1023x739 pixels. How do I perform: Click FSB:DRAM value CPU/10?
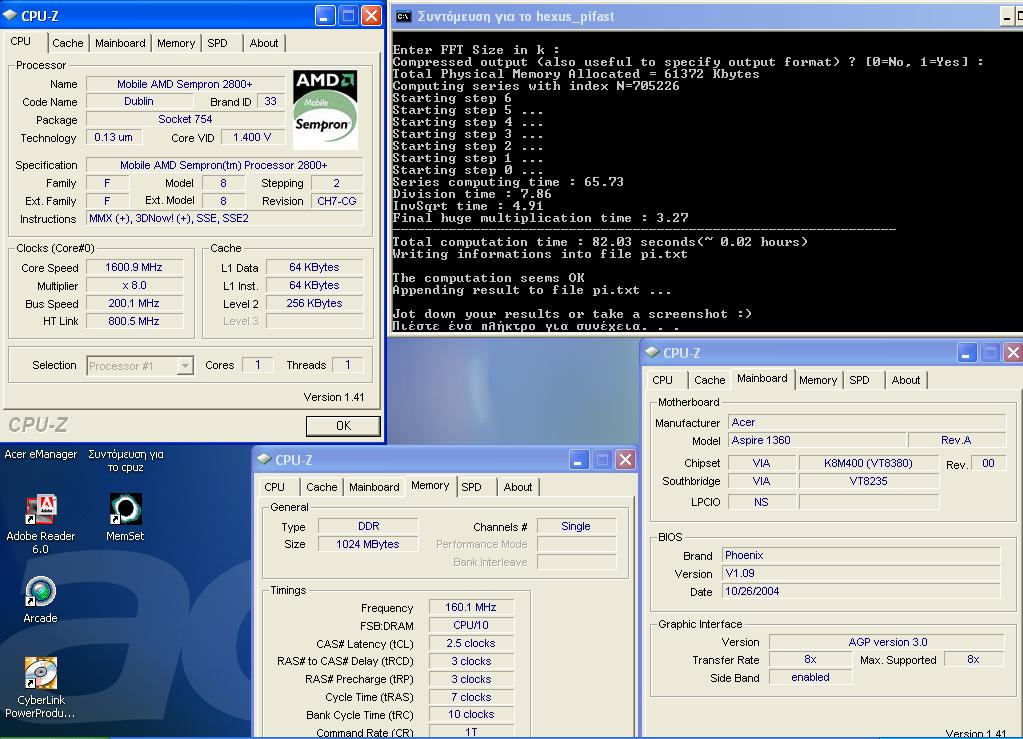471,626
